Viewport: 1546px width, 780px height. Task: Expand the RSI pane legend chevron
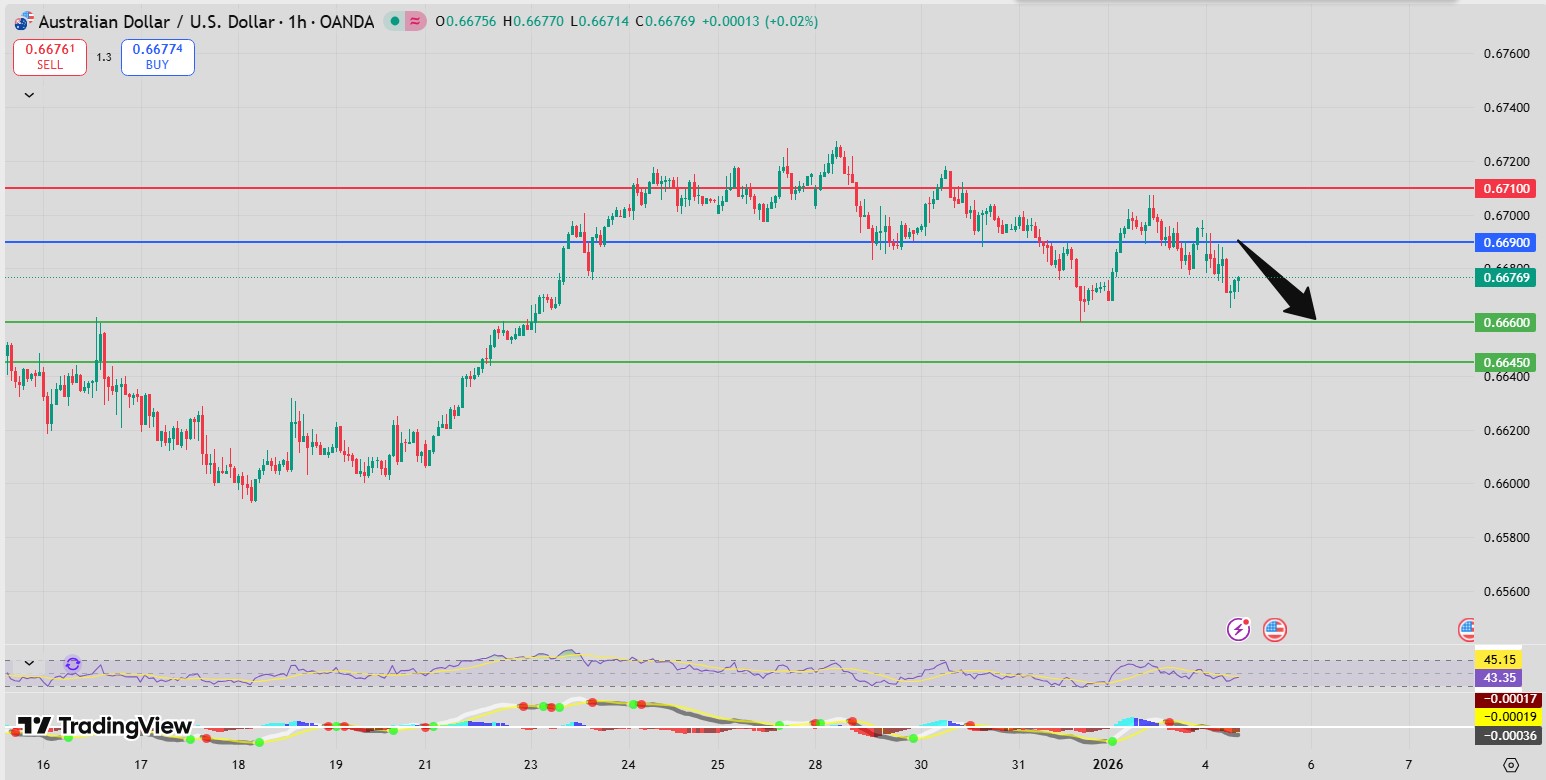point(29,663)
